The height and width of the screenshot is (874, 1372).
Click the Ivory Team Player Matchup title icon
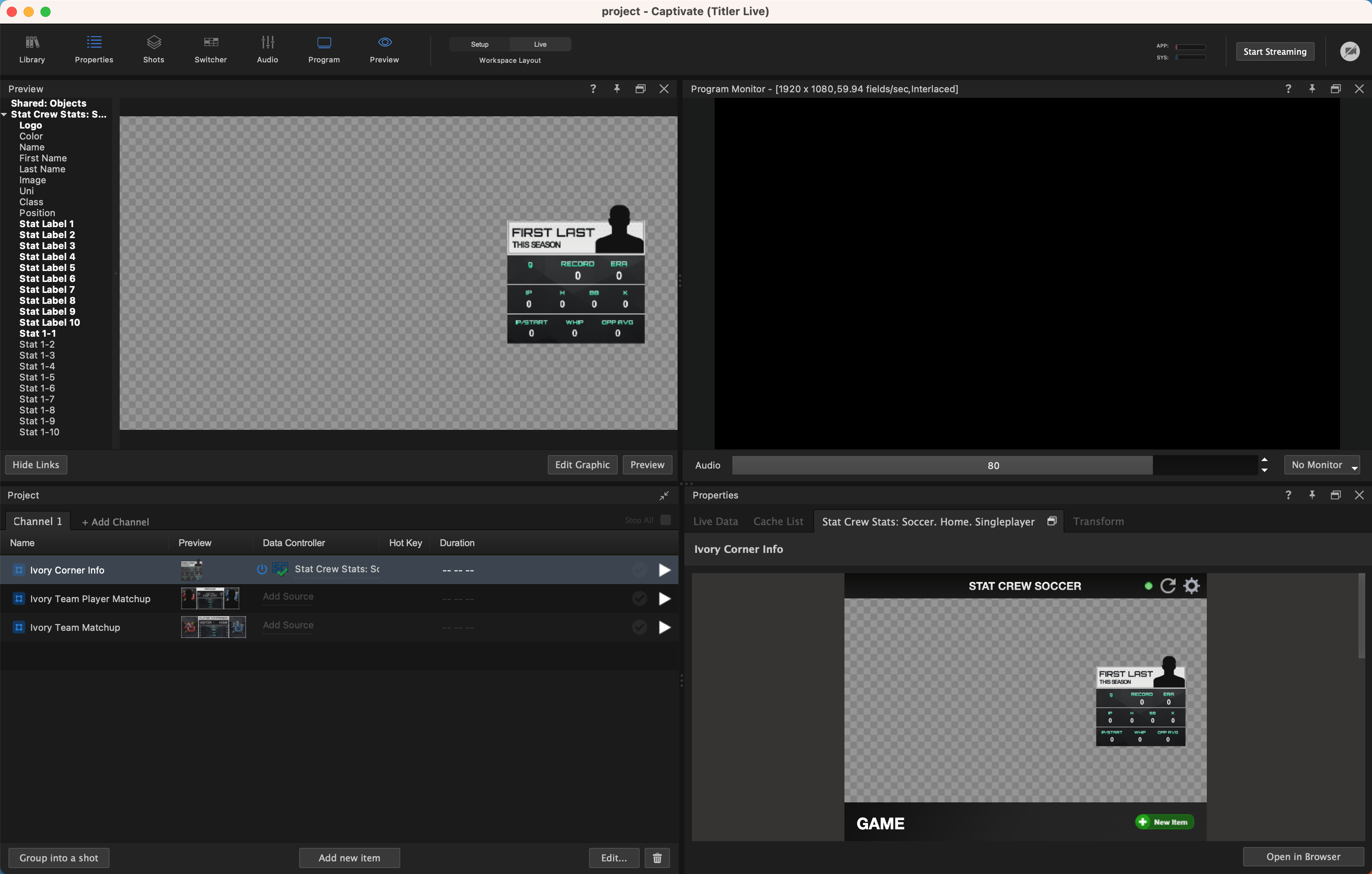click(19, 598)
